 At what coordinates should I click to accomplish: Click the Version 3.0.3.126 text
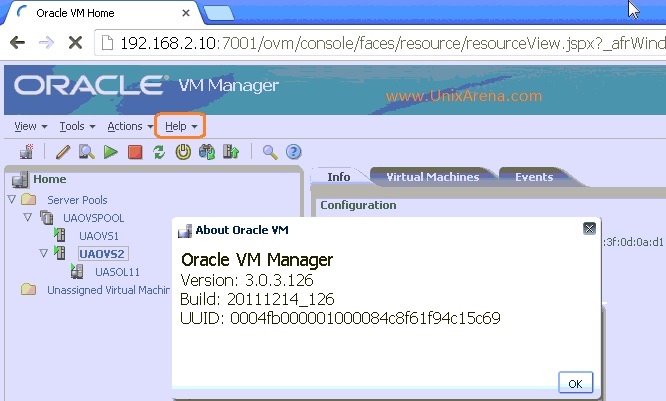click(247, 280)
